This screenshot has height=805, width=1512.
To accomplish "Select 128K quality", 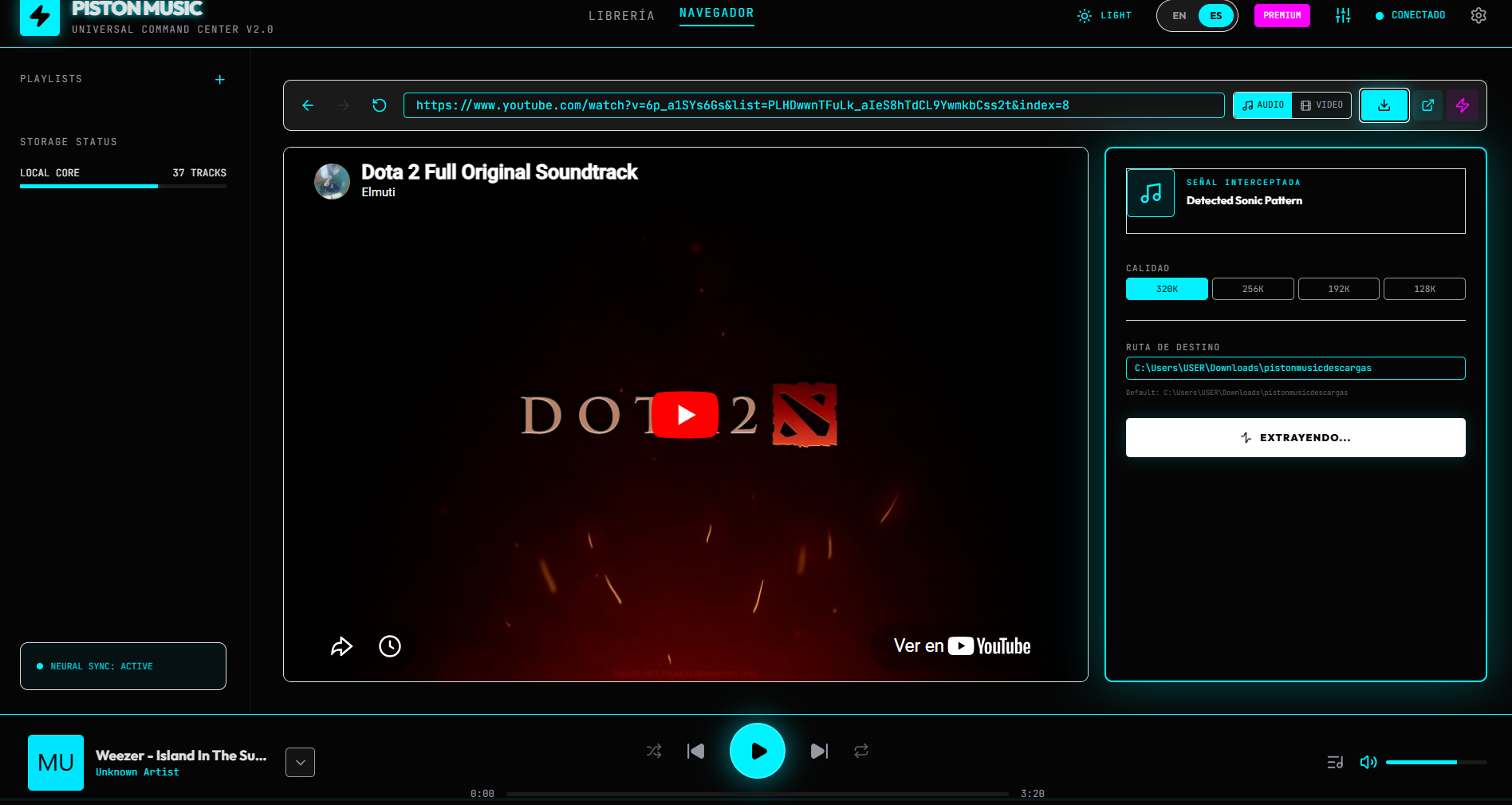I will click(x=1424, y=289).
